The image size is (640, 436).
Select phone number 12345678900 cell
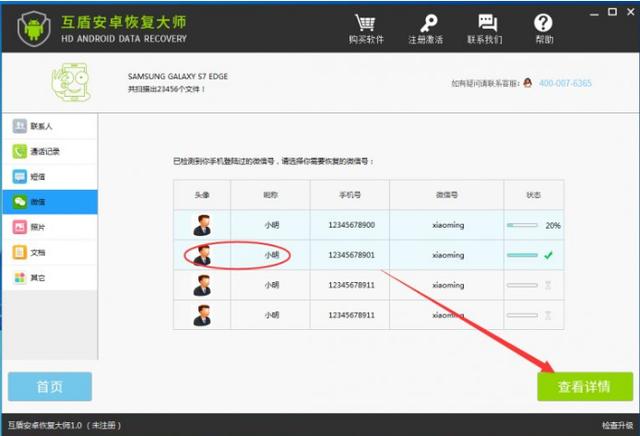tap(351, 225)
